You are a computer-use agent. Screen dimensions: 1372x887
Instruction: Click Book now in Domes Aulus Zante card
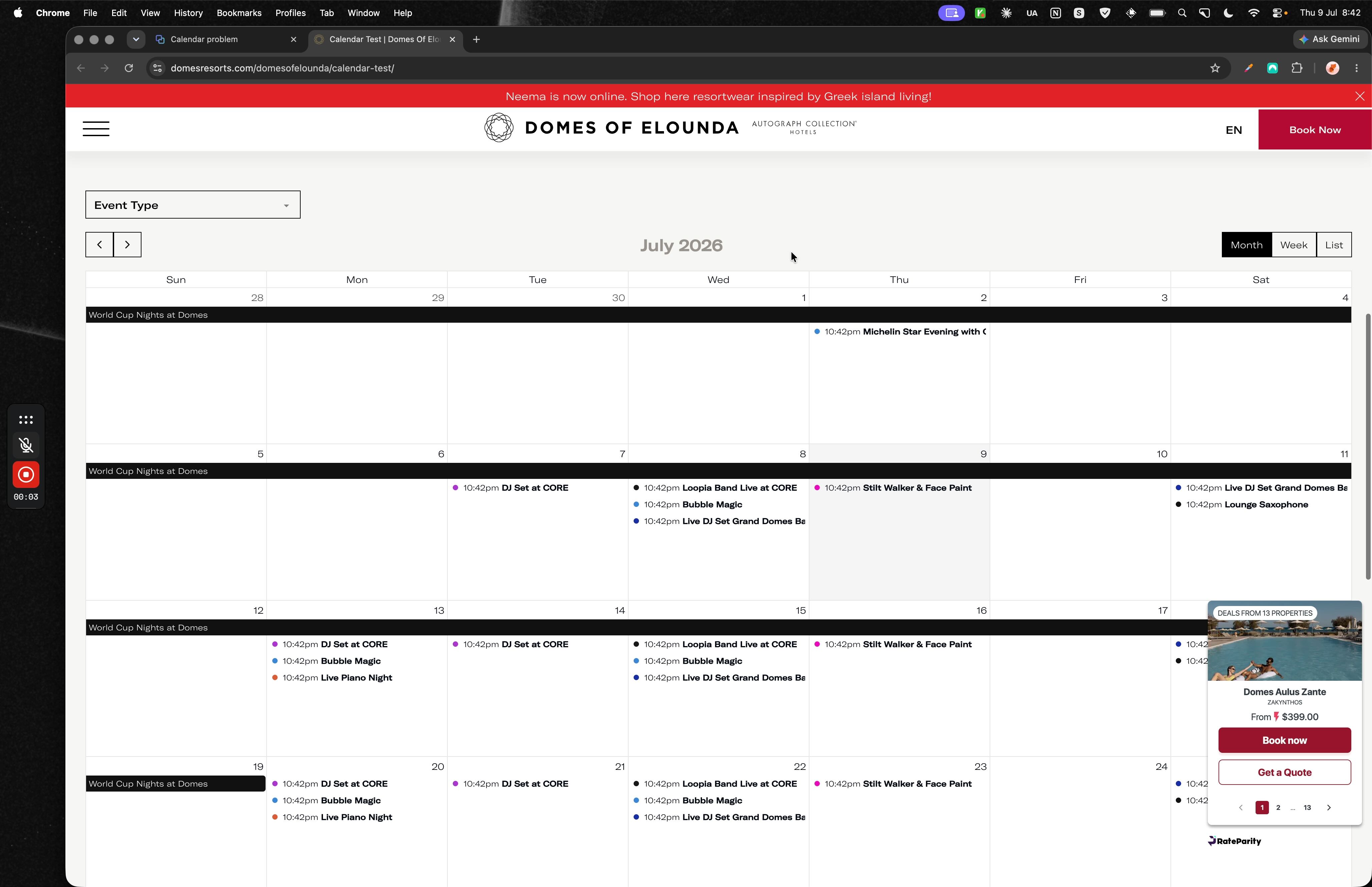coord(1285,740)
